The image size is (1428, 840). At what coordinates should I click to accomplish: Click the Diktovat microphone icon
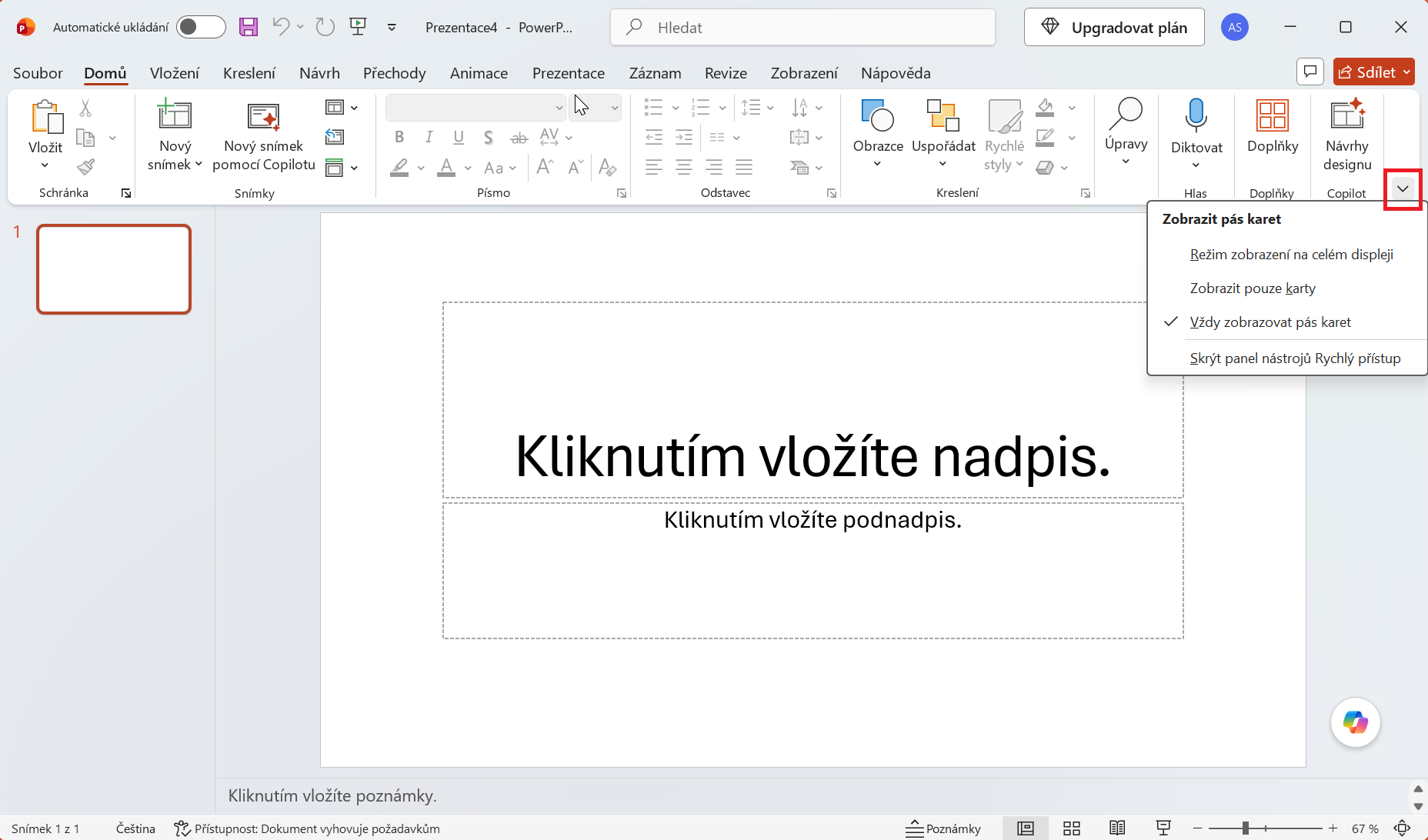coord(1196,115)
